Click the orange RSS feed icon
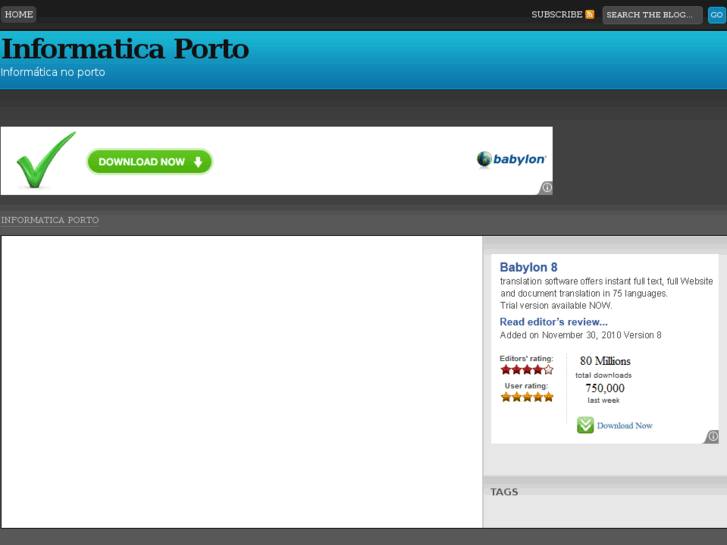This screenshot has height=545, width=727. 589,14
